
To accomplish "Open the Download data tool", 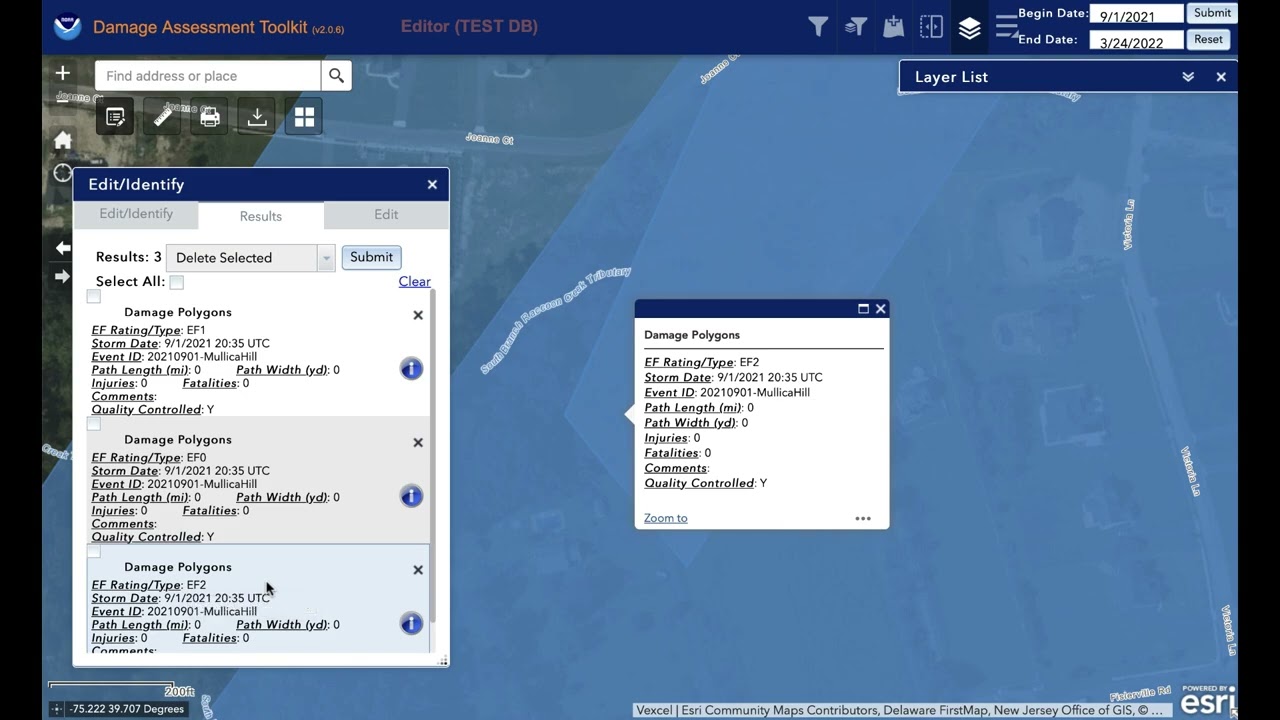I will (x=257, y=118).
